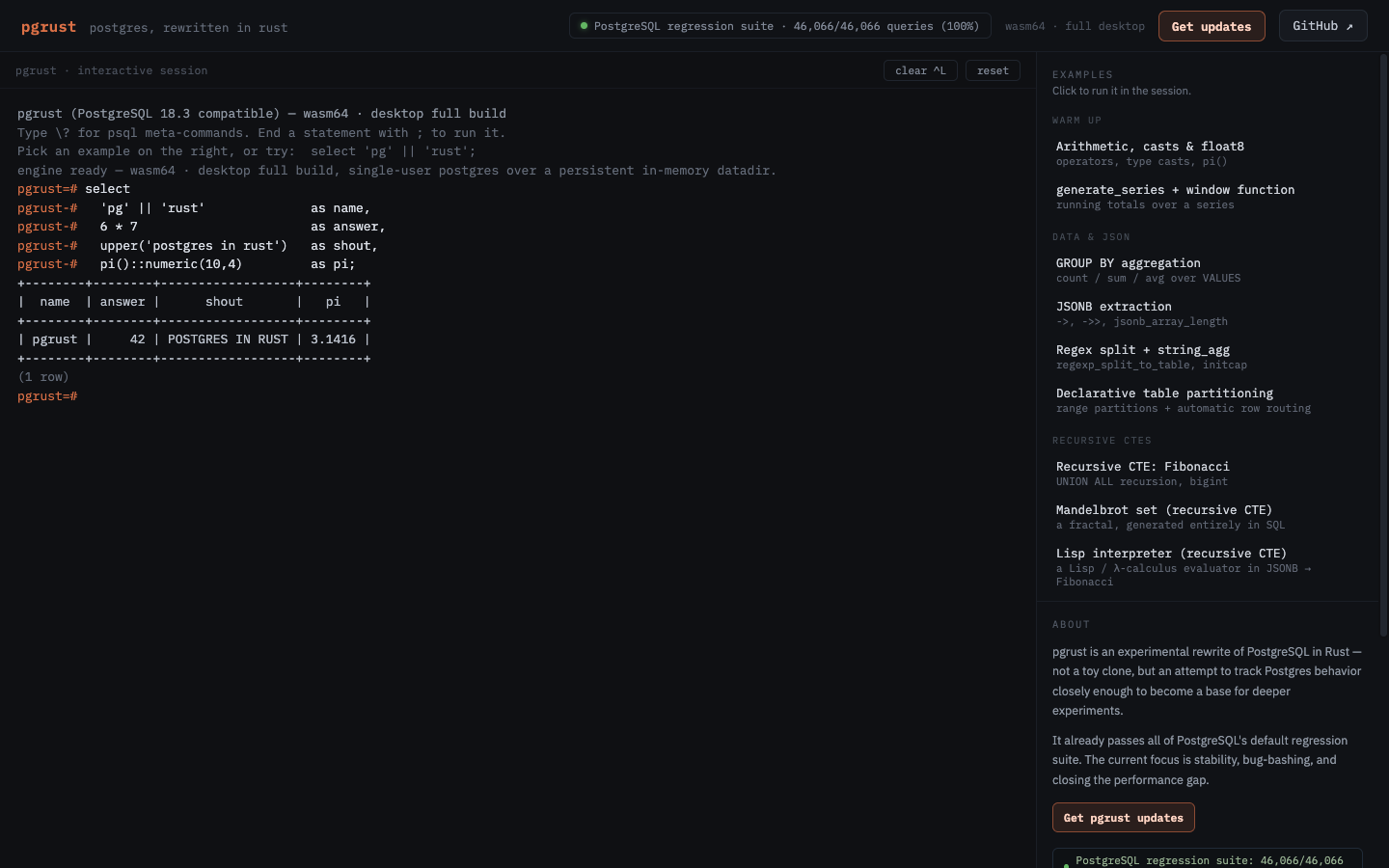Click the 42 value in the answer column
The width and height of the screenshot is (1389, 868).
[138, 339]
